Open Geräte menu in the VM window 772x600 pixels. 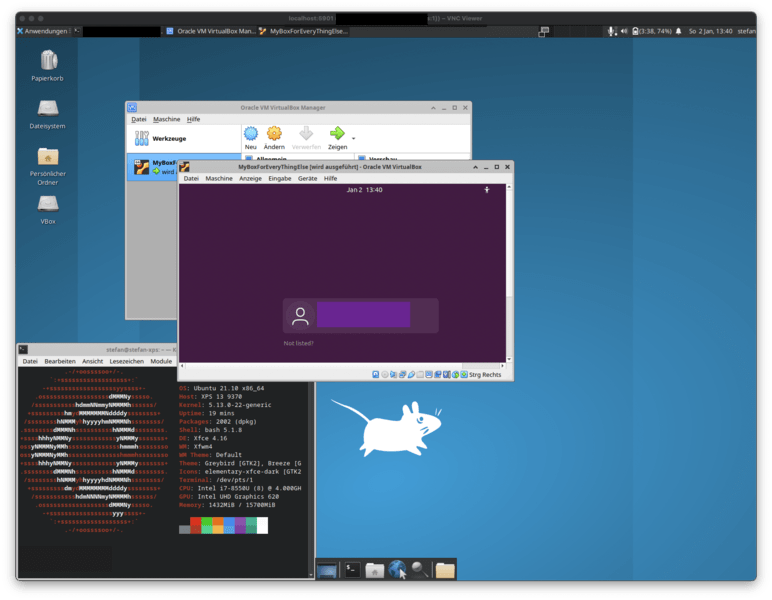point(307,179)
